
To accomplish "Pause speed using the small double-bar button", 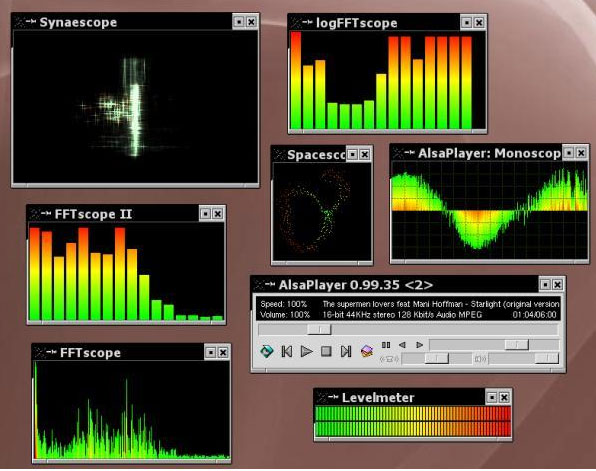I will tap(386, 345).
